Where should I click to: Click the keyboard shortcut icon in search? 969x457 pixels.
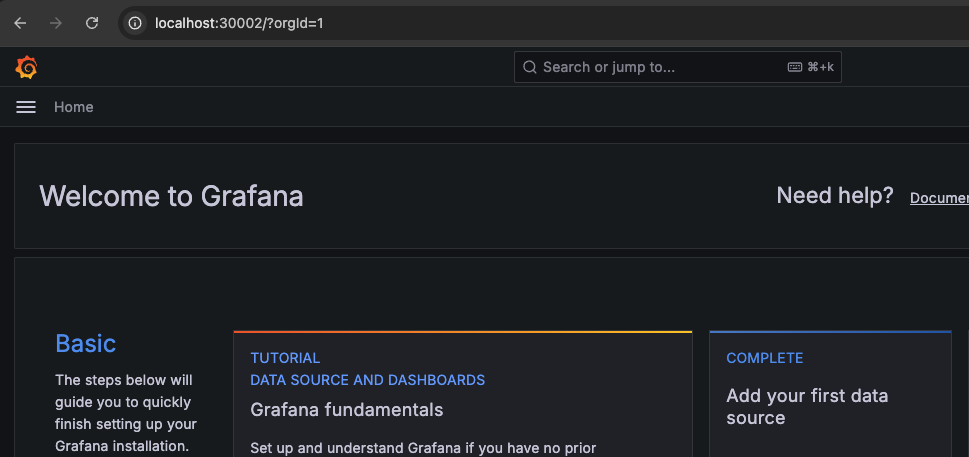tap(795, 67)
